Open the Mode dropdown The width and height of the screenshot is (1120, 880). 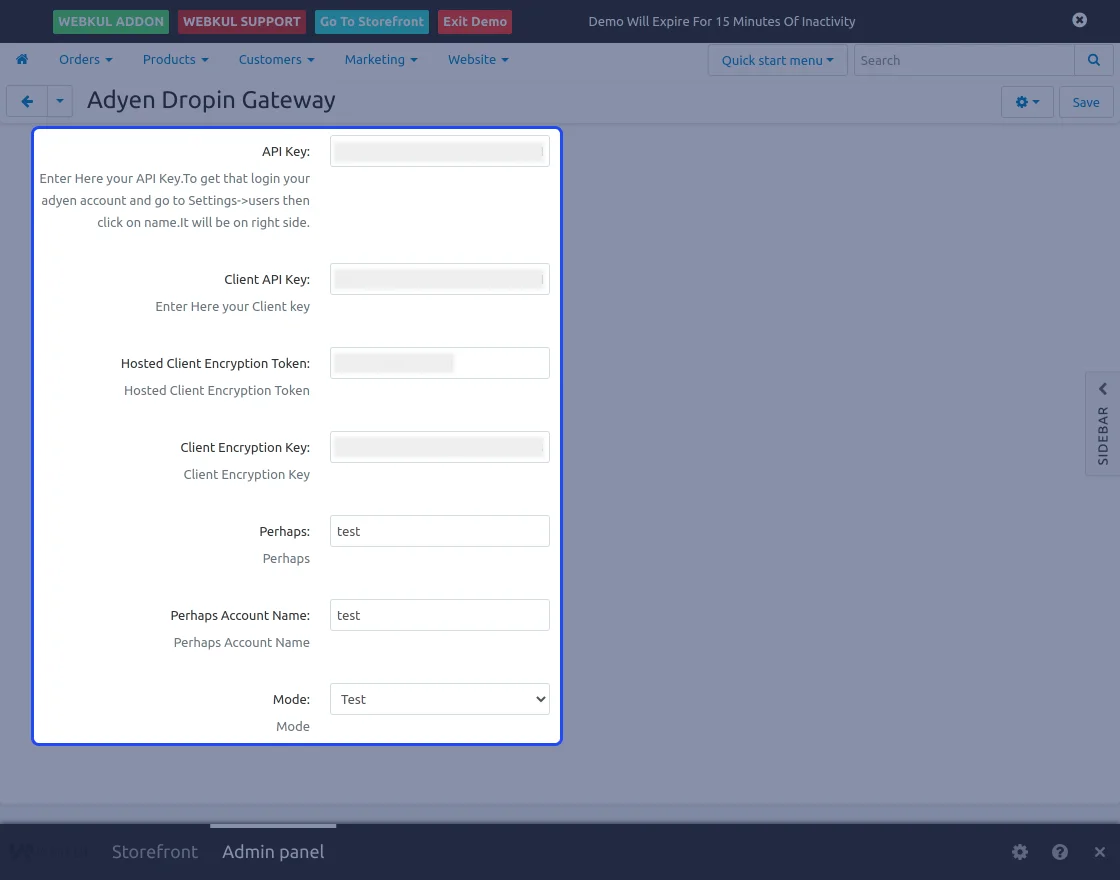point(440,699)
